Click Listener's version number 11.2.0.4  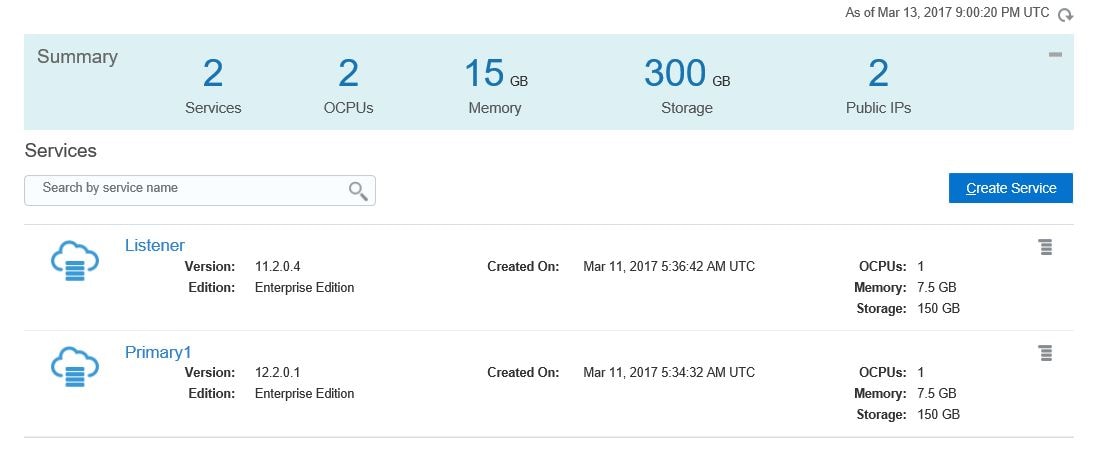pyautogui.click(x=278, y=267)
